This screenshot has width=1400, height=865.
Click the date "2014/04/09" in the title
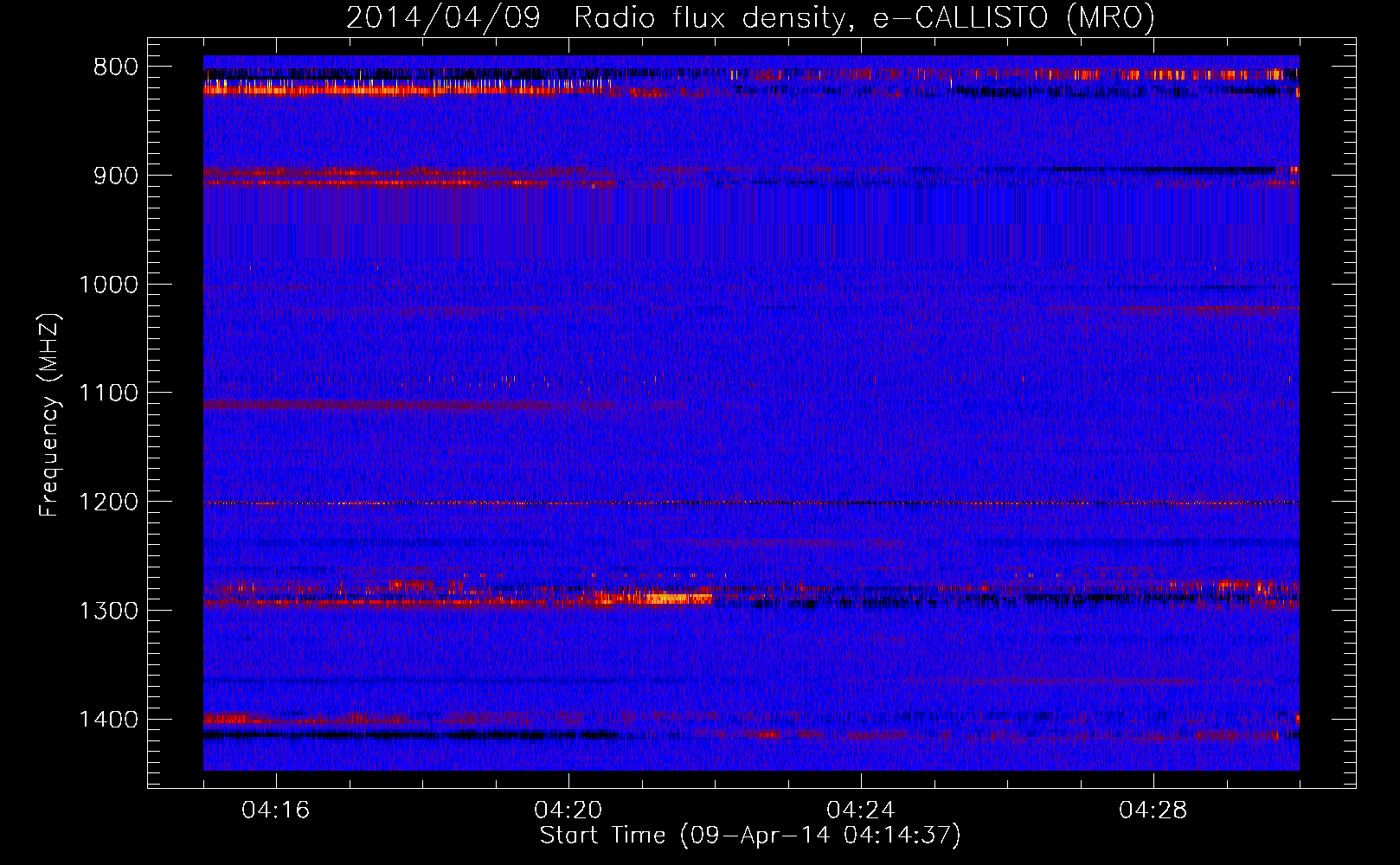point(443,17)
